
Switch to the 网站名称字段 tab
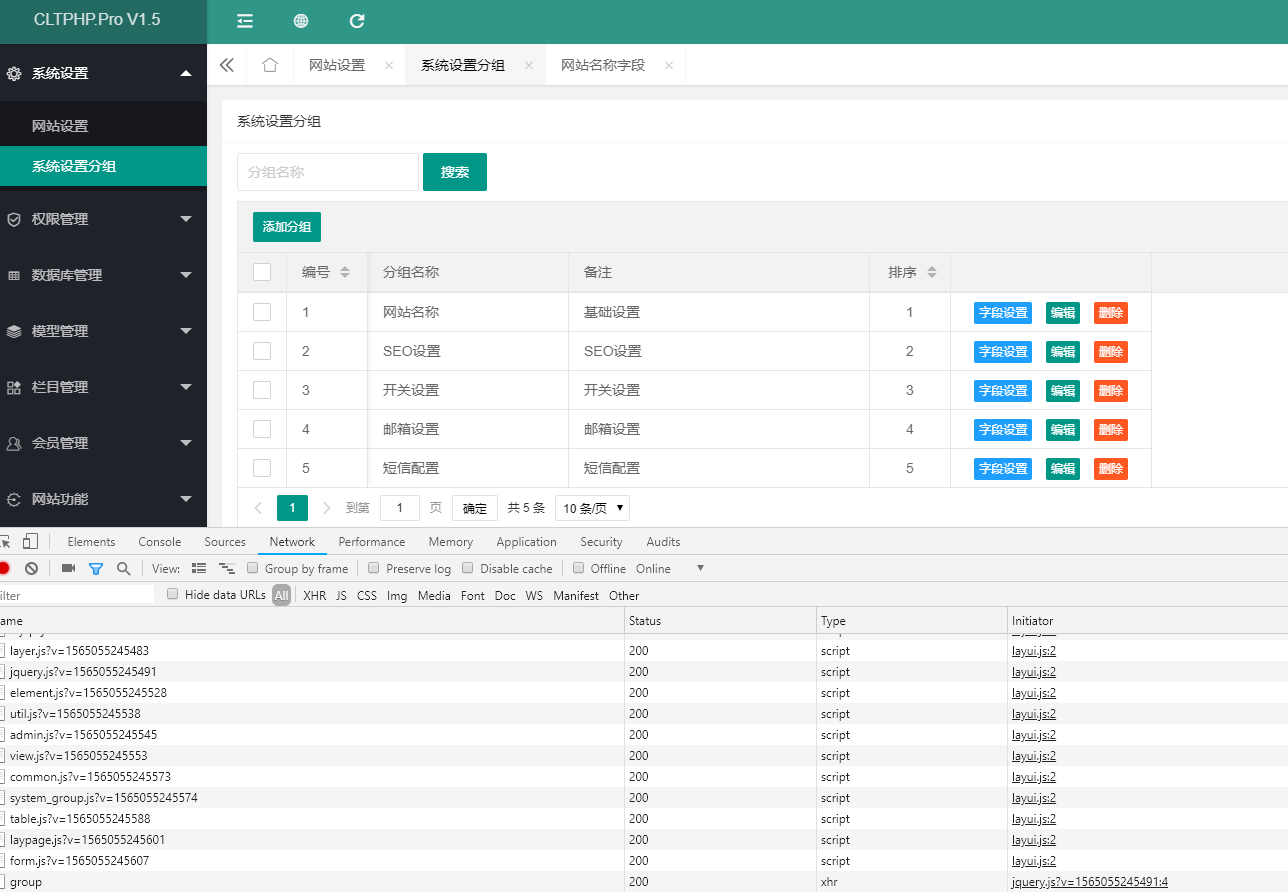tap(603, 65)
